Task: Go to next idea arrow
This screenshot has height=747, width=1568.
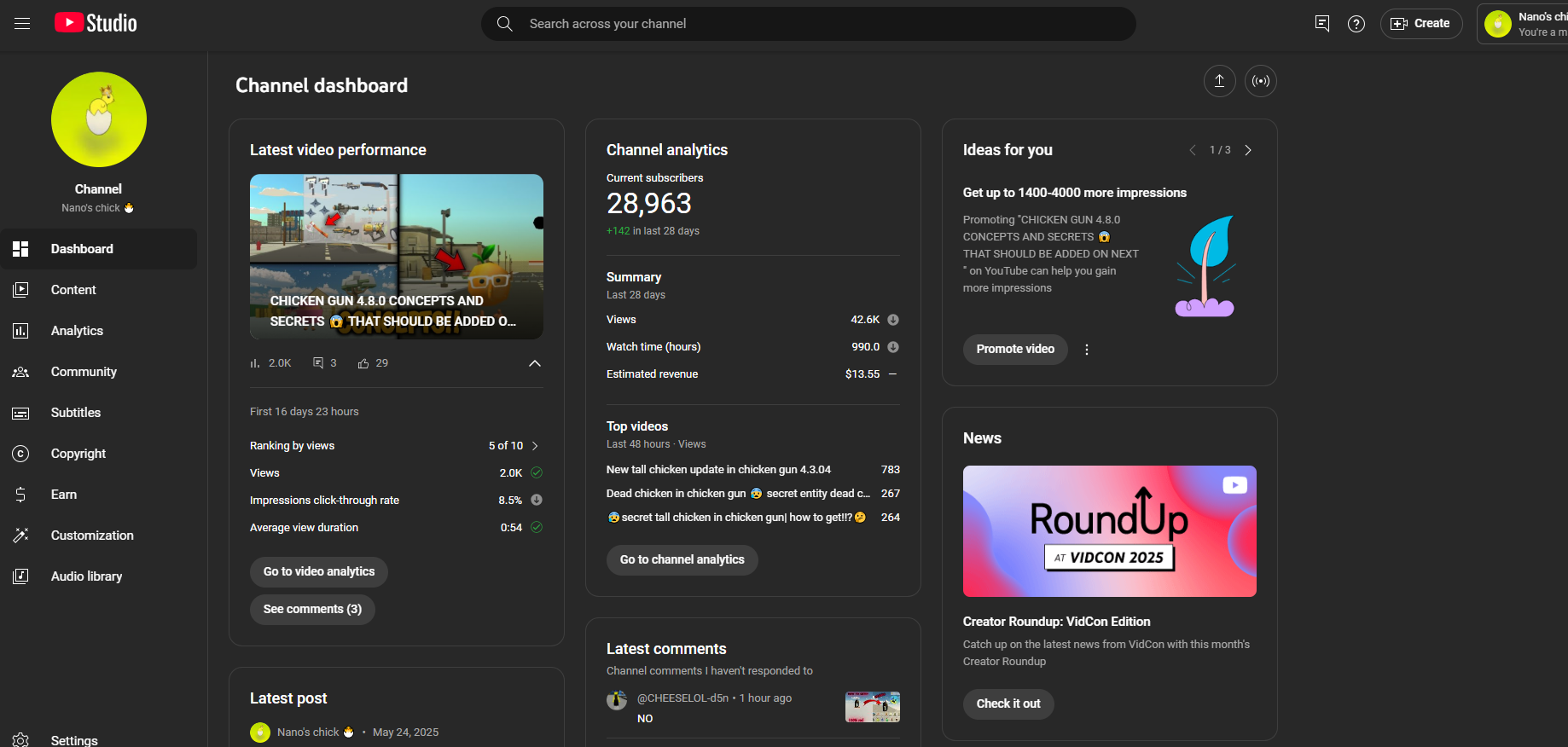Action: pyautogui.click(x=1248, y=150)
